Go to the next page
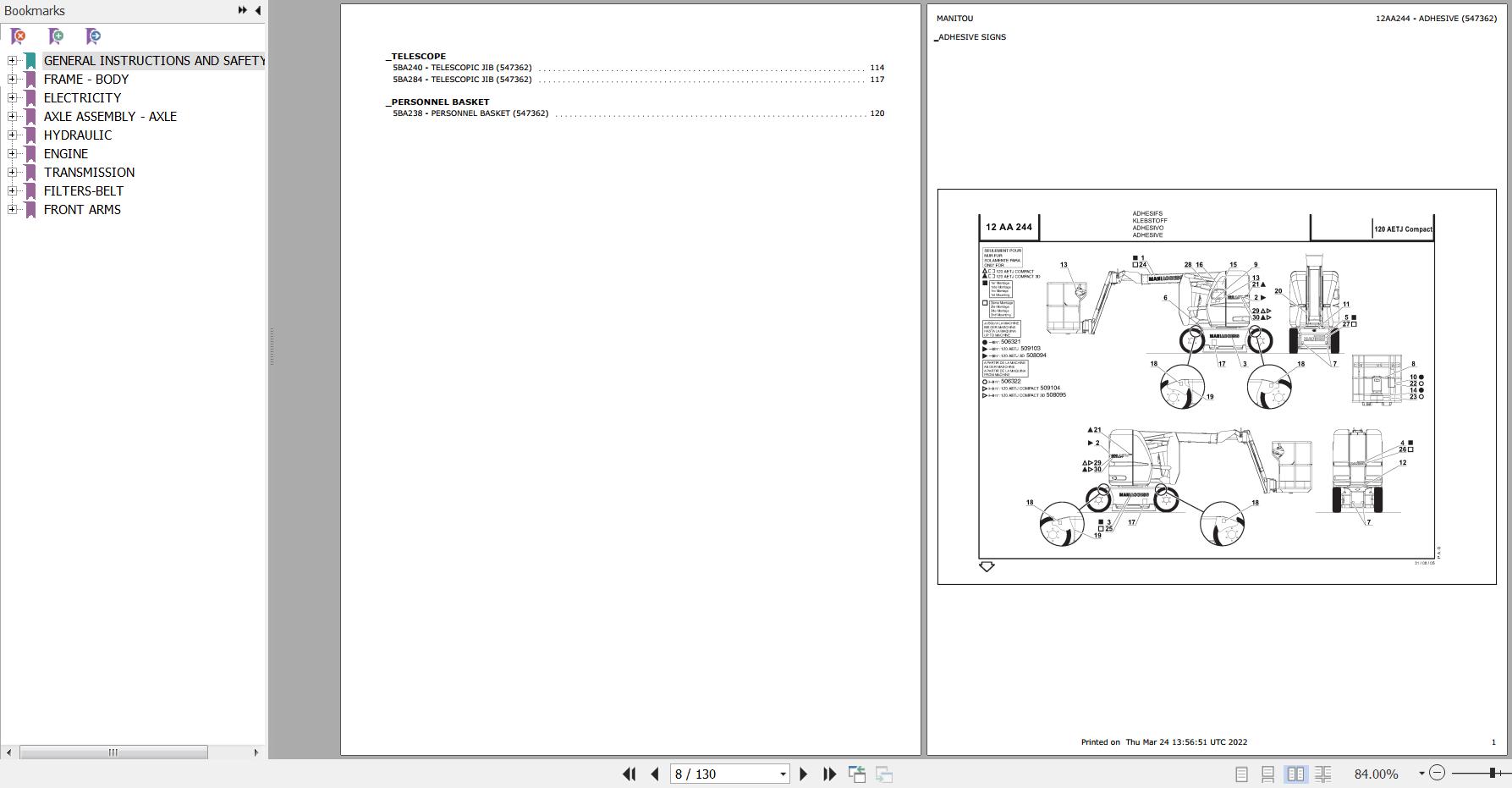 pyautogui.click(x=804, y=774)
